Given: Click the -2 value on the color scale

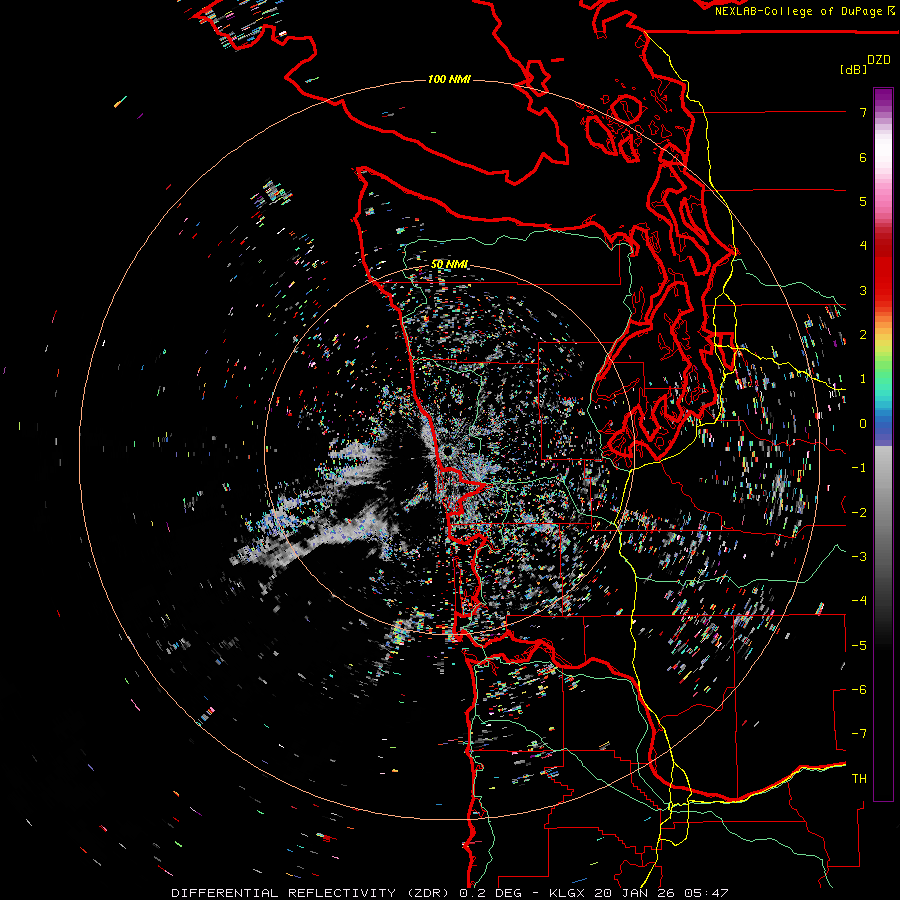Looking at the screenshot, I should click(859, 513).
